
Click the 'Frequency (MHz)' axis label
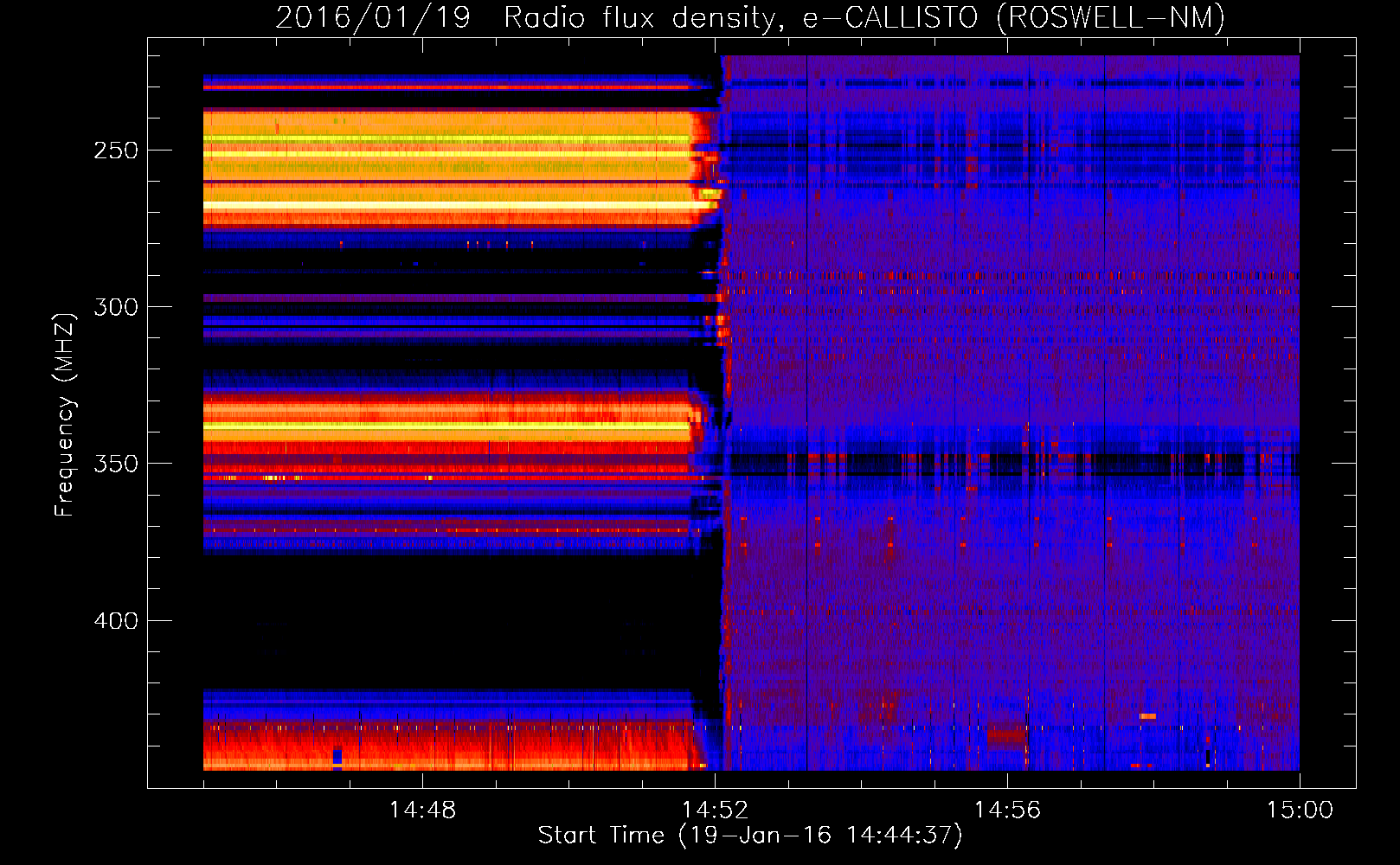point(65,414)
